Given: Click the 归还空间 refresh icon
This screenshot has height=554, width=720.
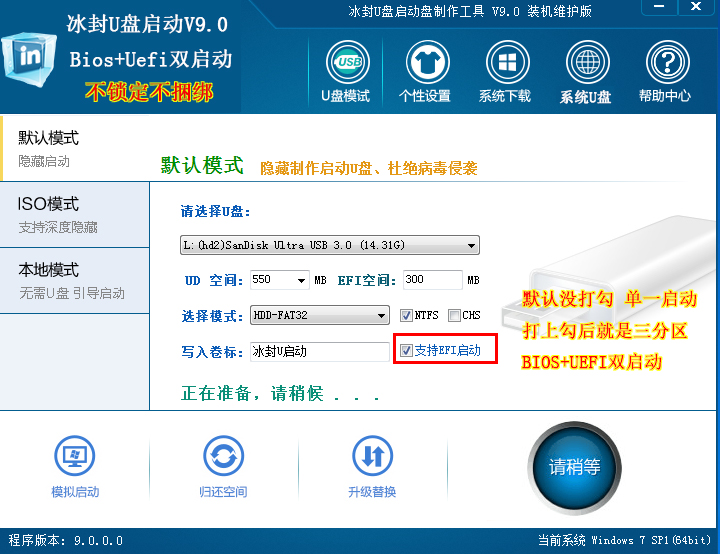Looking at the screenshot, I should (223, 456).
